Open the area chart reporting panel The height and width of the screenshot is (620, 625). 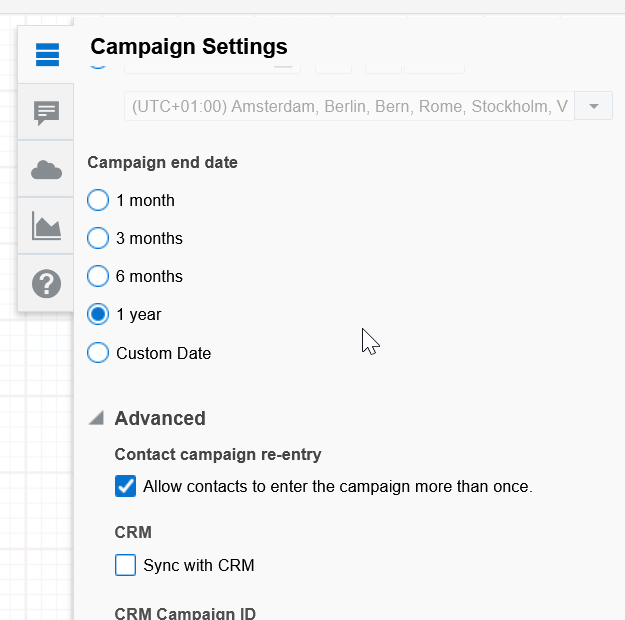click(x=47, y=227)
